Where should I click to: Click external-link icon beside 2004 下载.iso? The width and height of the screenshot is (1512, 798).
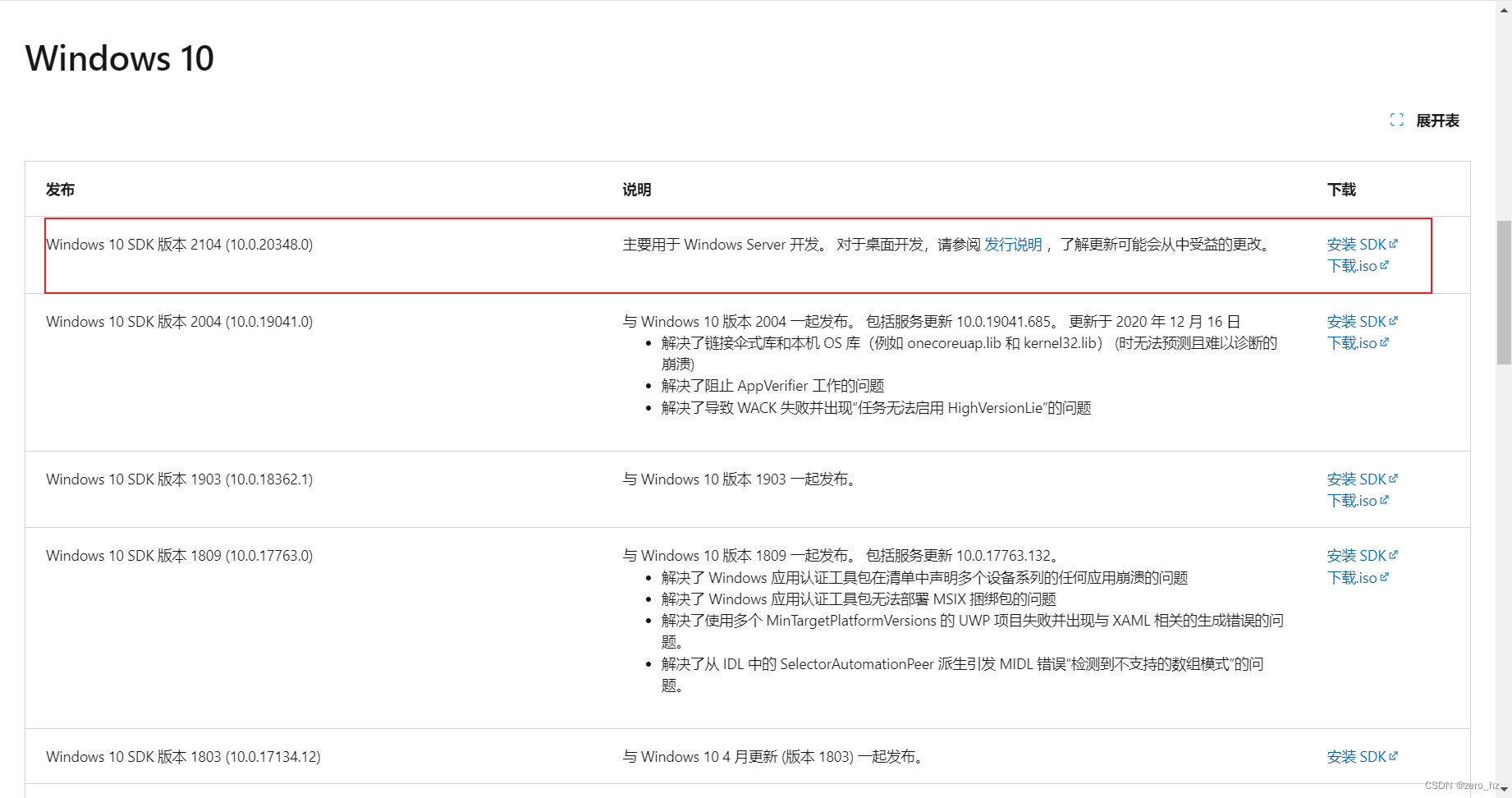tap(1384, 342)
